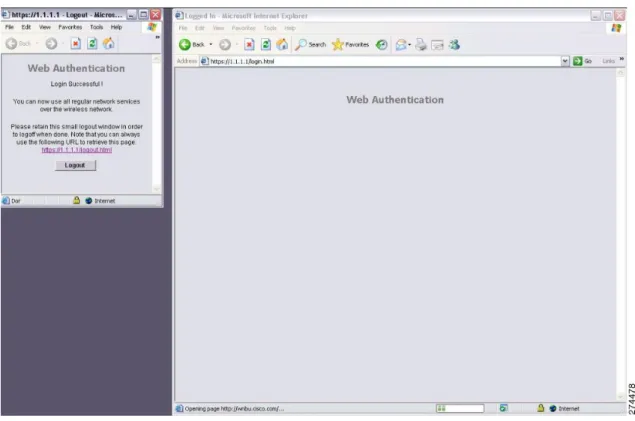Click Back button in Logout window
Viewport: 635px width, 421px height.
18,43
